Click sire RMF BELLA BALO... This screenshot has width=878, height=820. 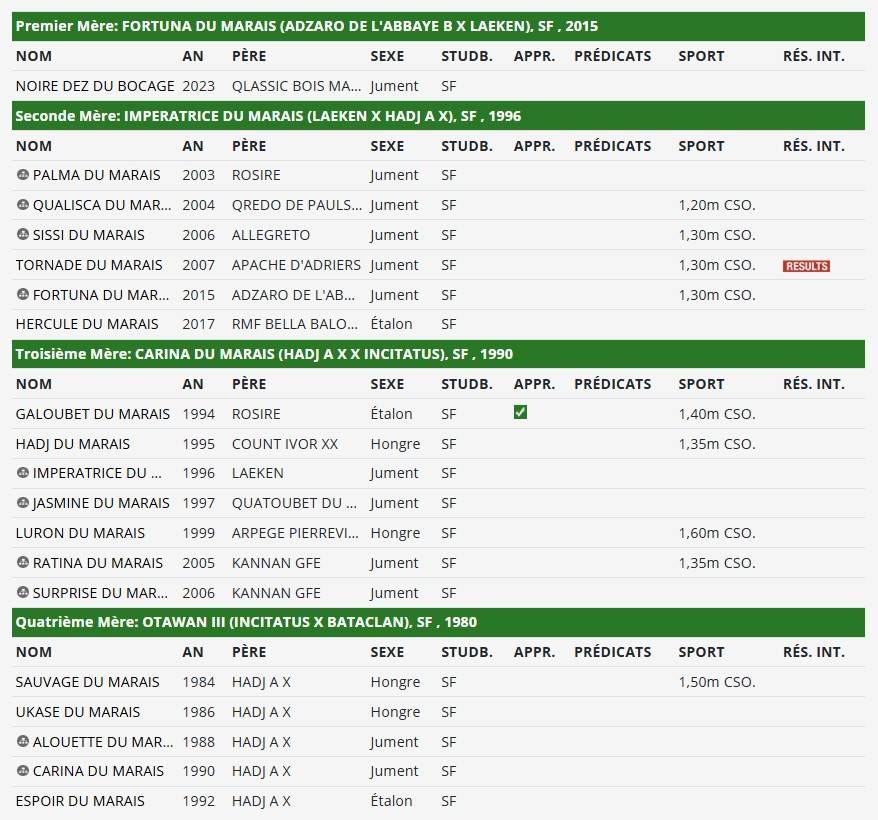[295, 324]
